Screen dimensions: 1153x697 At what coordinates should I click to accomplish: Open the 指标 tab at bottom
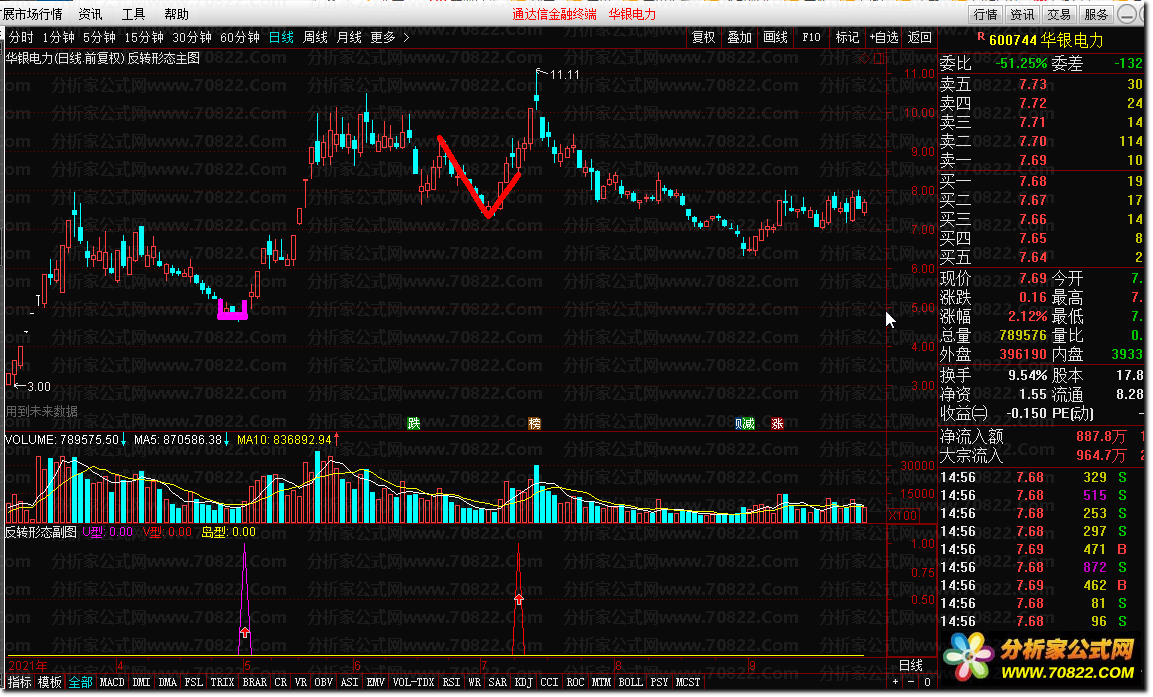point(20,682)
